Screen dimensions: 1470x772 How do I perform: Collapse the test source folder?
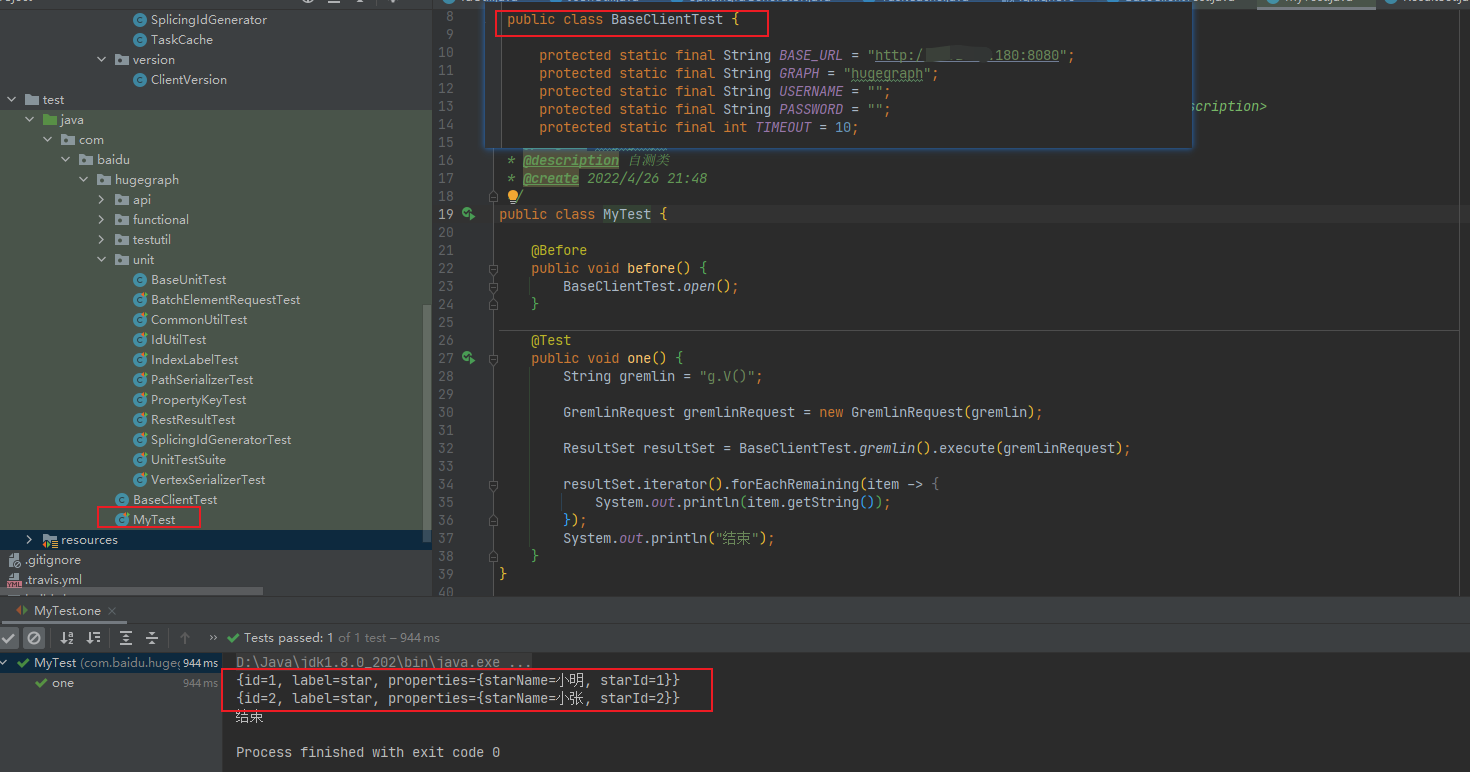point(12,99)
